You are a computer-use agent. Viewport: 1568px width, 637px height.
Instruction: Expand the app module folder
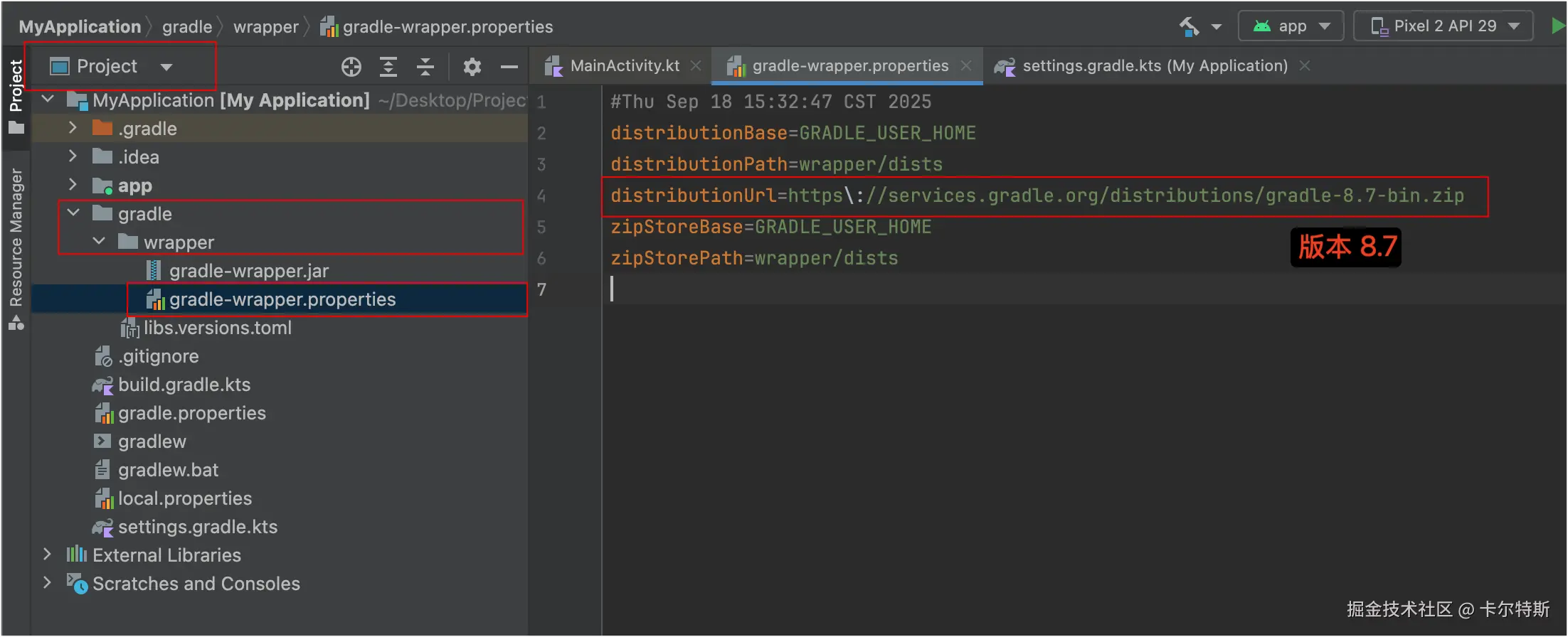tap(73, 185)
